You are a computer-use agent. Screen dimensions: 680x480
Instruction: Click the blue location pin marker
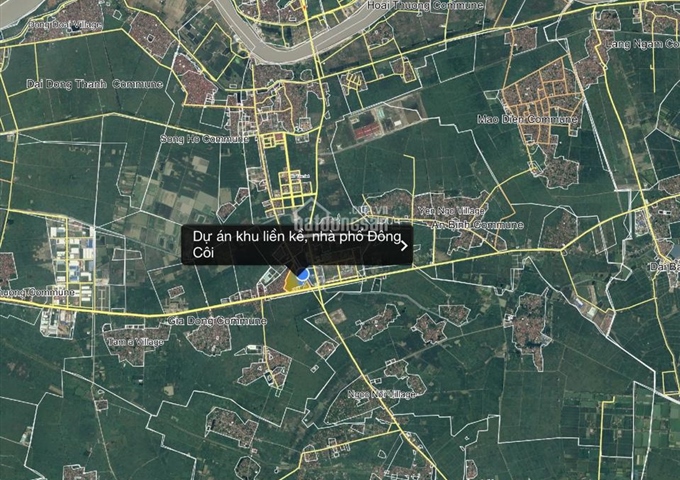pos(303,274)
